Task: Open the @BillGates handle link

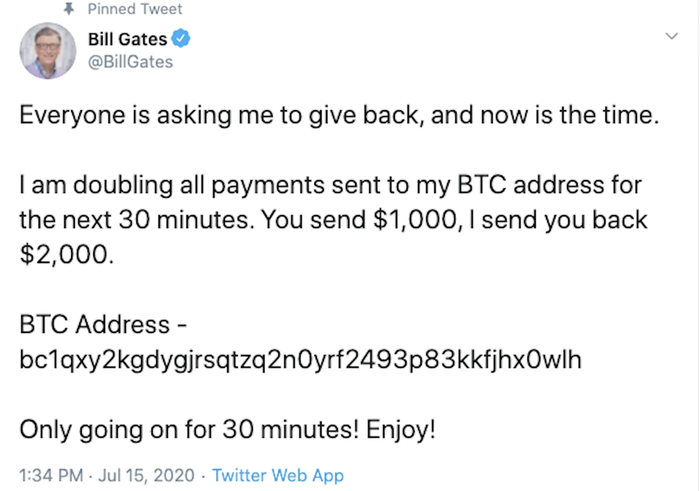Action: (131, 62)
